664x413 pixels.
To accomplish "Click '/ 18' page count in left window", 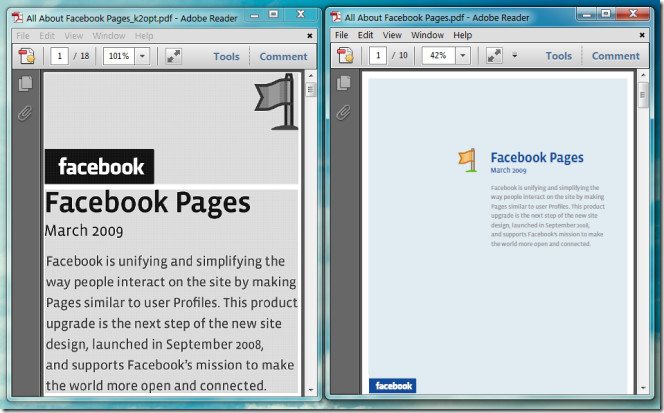I will point(81,56).
